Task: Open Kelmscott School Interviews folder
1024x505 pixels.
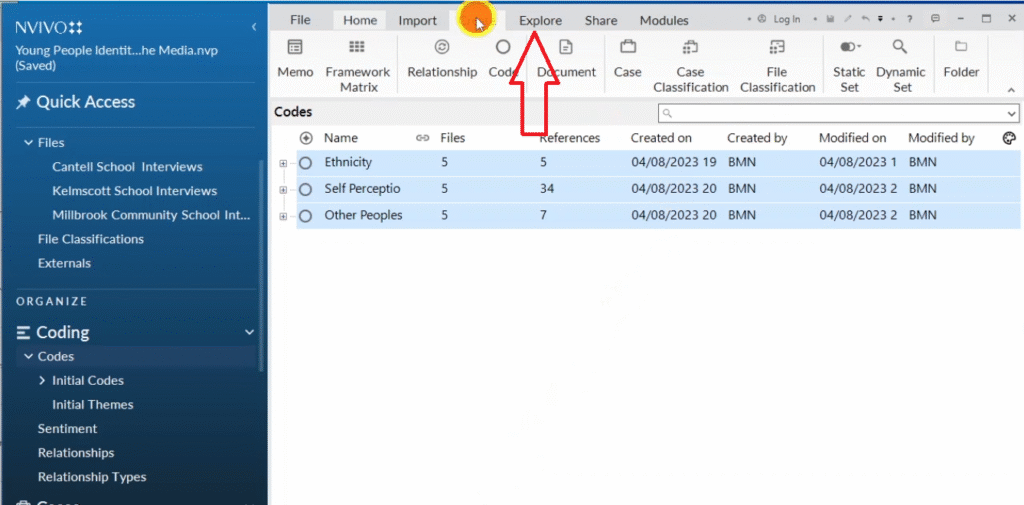Action: click(x=134, y=191)
